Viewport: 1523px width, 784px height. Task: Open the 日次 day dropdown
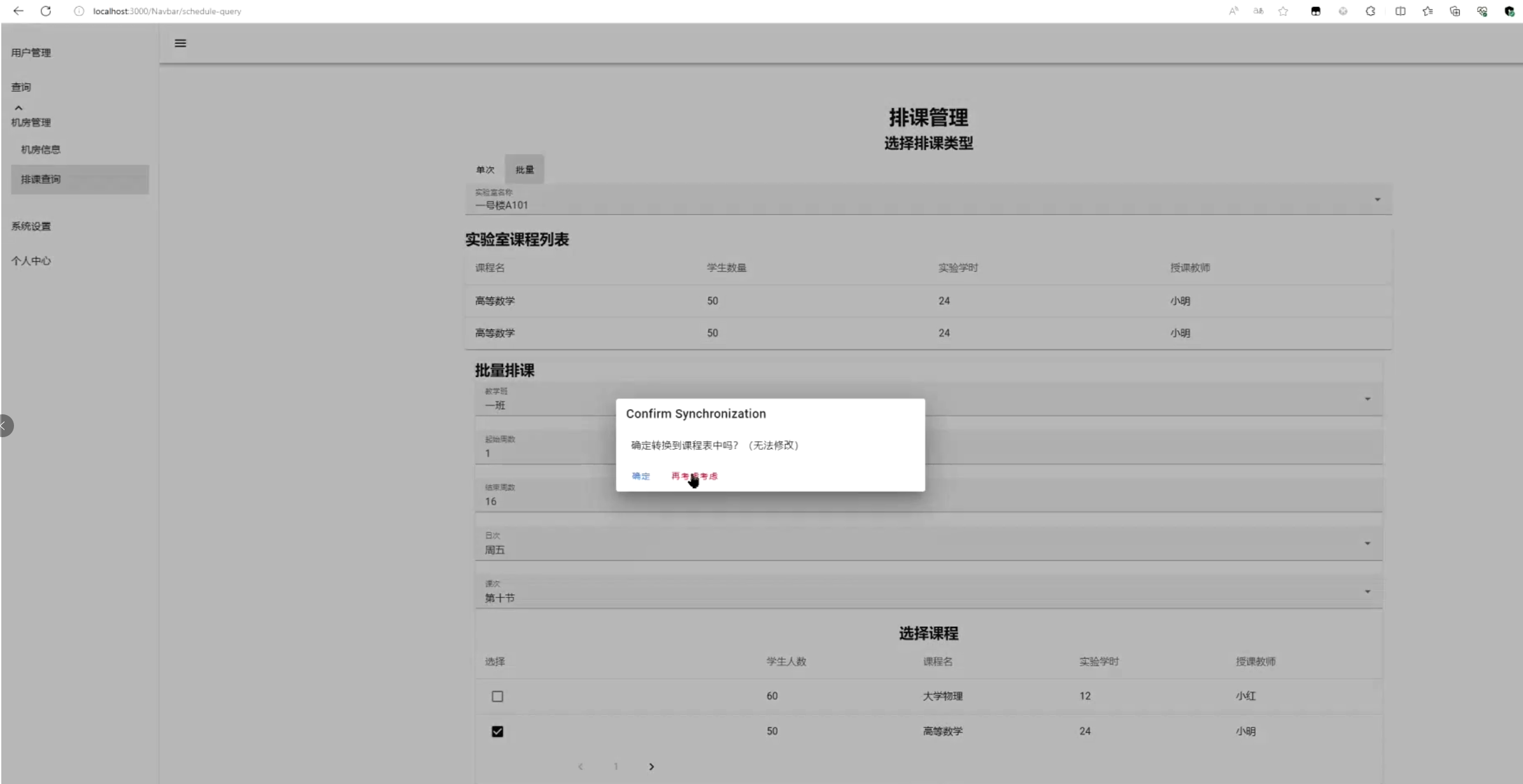(x=1367, y=542)
